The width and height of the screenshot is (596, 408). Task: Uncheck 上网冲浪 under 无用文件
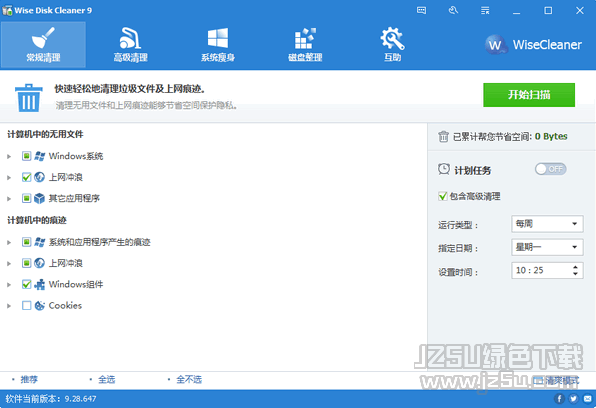tap(26, 177)
